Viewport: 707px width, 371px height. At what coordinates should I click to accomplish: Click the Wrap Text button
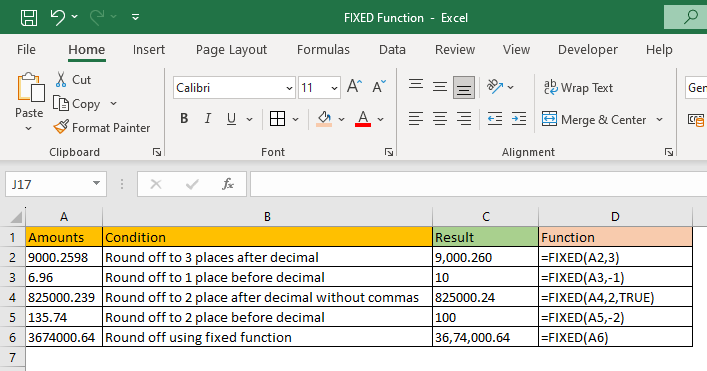[x=578, y=87]
